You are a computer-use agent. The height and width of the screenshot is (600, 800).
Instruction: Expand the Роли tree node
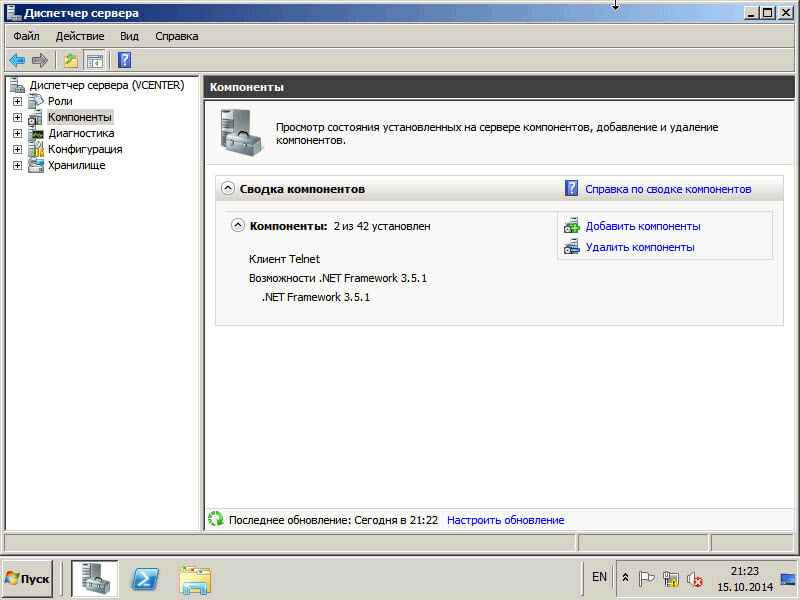click(x=17, y=102)
